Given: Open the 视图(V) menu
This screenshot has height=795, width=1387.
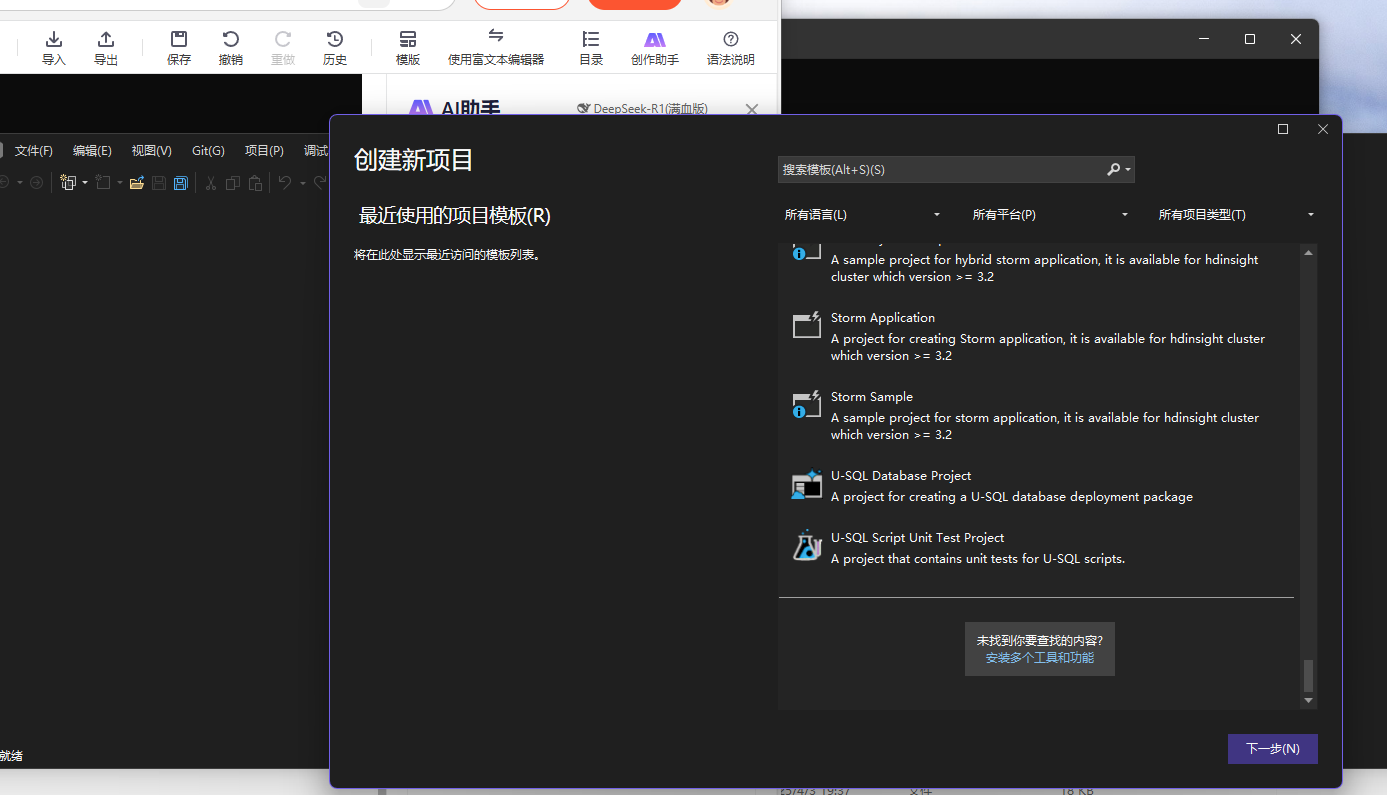Looking at the screenshot, I should [150, 150].
